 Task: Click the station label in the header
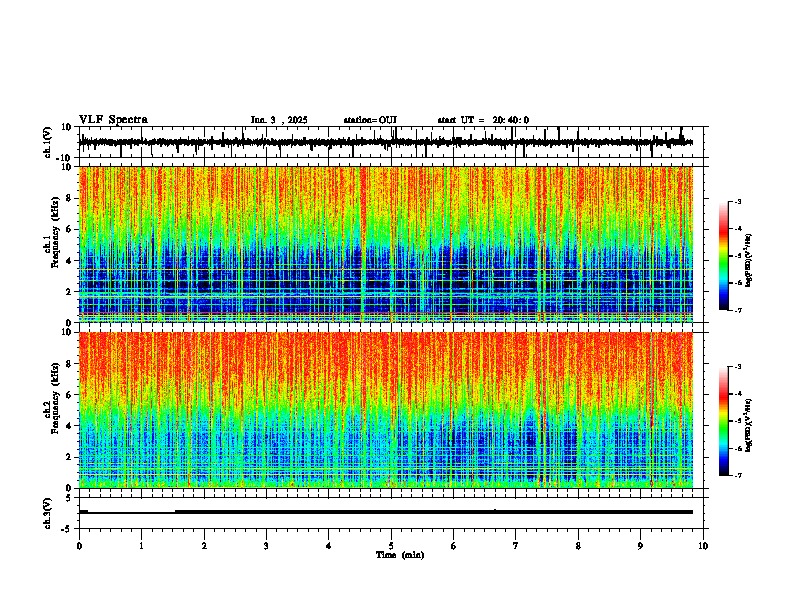(370, 120)
